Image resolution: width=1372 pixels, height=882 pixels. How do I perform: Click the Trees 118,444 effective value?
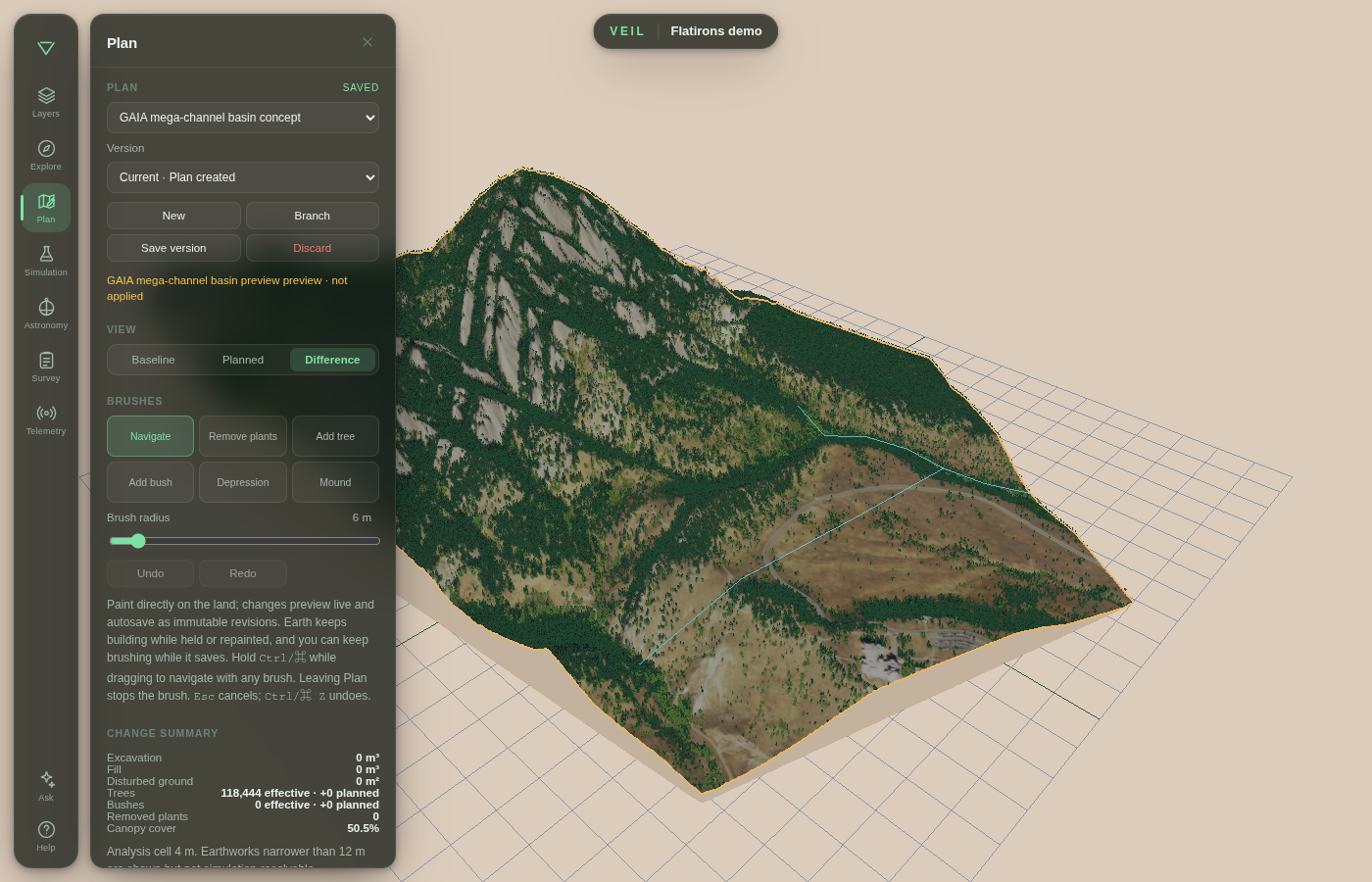(300, 793)
